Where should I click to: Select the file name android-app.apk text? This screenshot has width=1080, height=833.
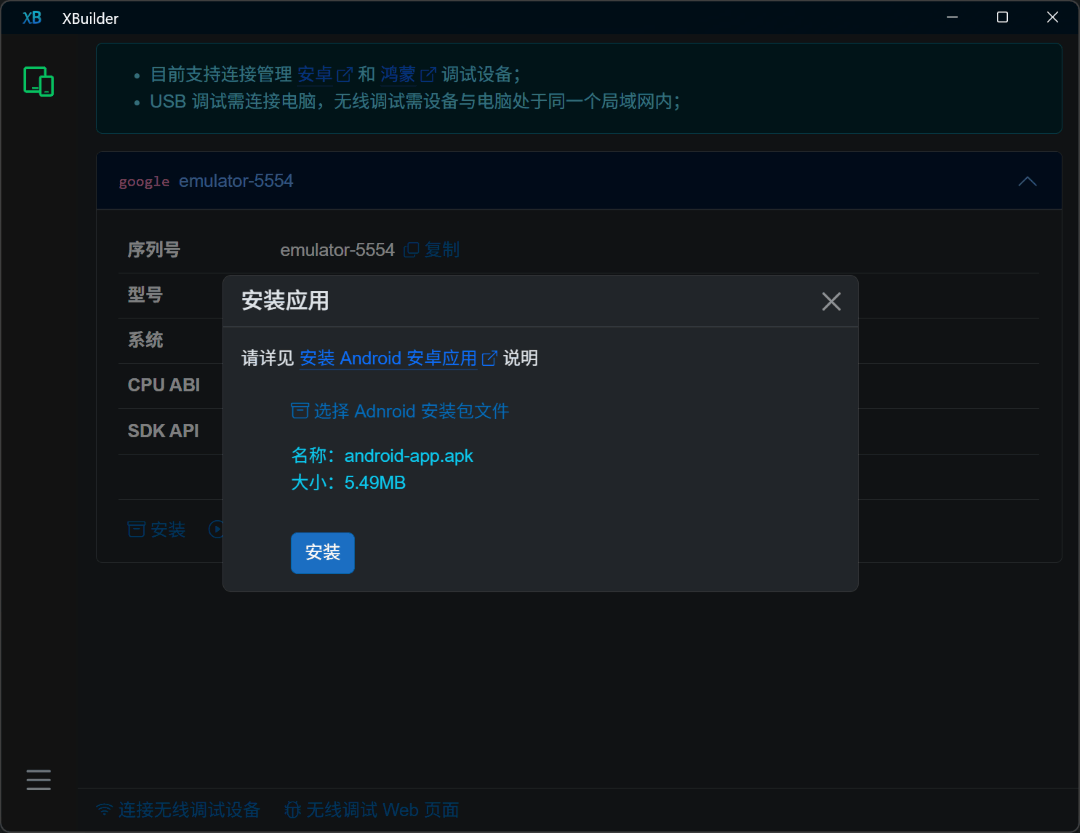408,455
